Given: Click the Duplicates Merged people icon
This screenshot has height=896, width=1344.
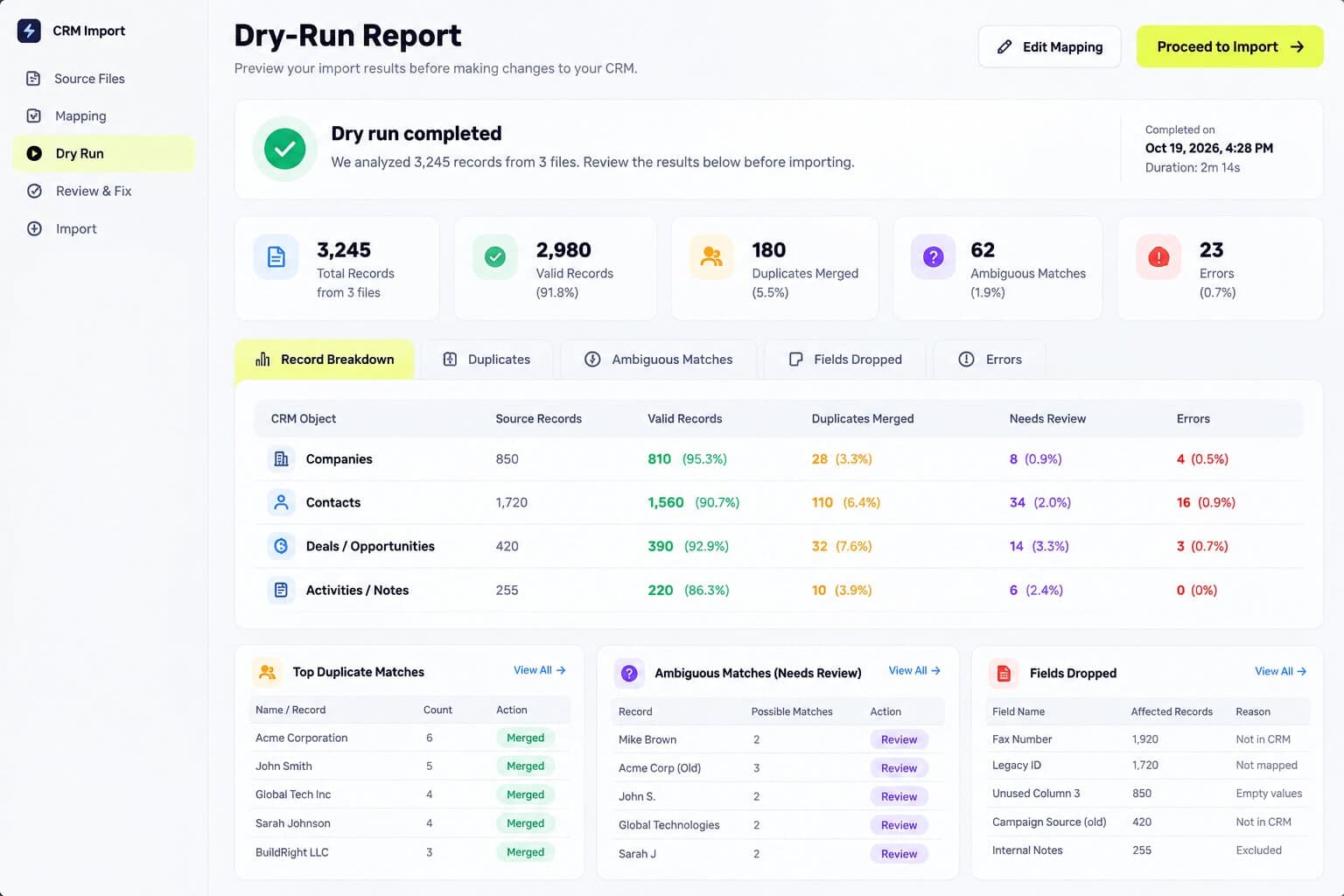Looking at the screenshot, I should [x=711, y=257].
